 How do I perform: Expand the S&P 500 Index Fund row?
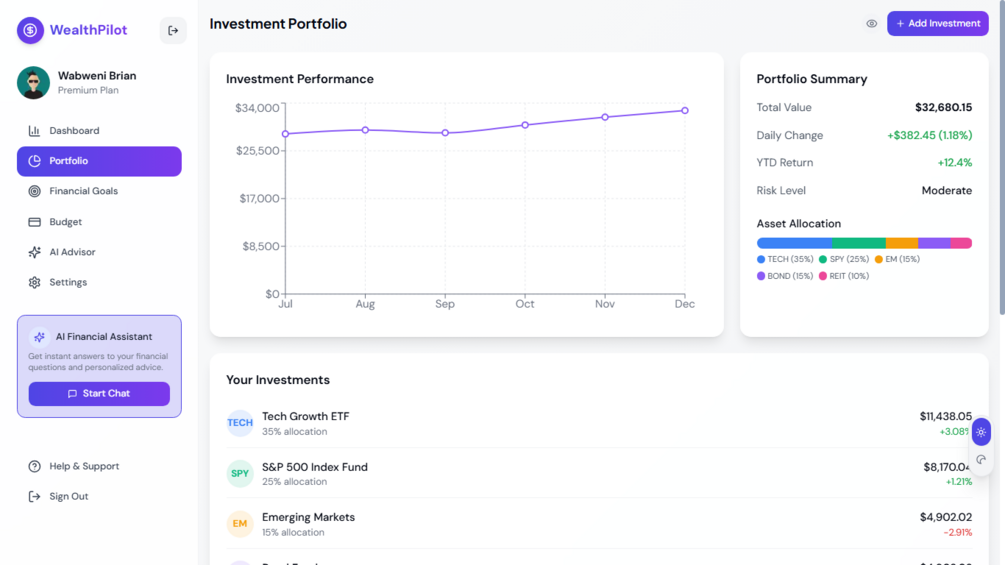tap(598, 473)
